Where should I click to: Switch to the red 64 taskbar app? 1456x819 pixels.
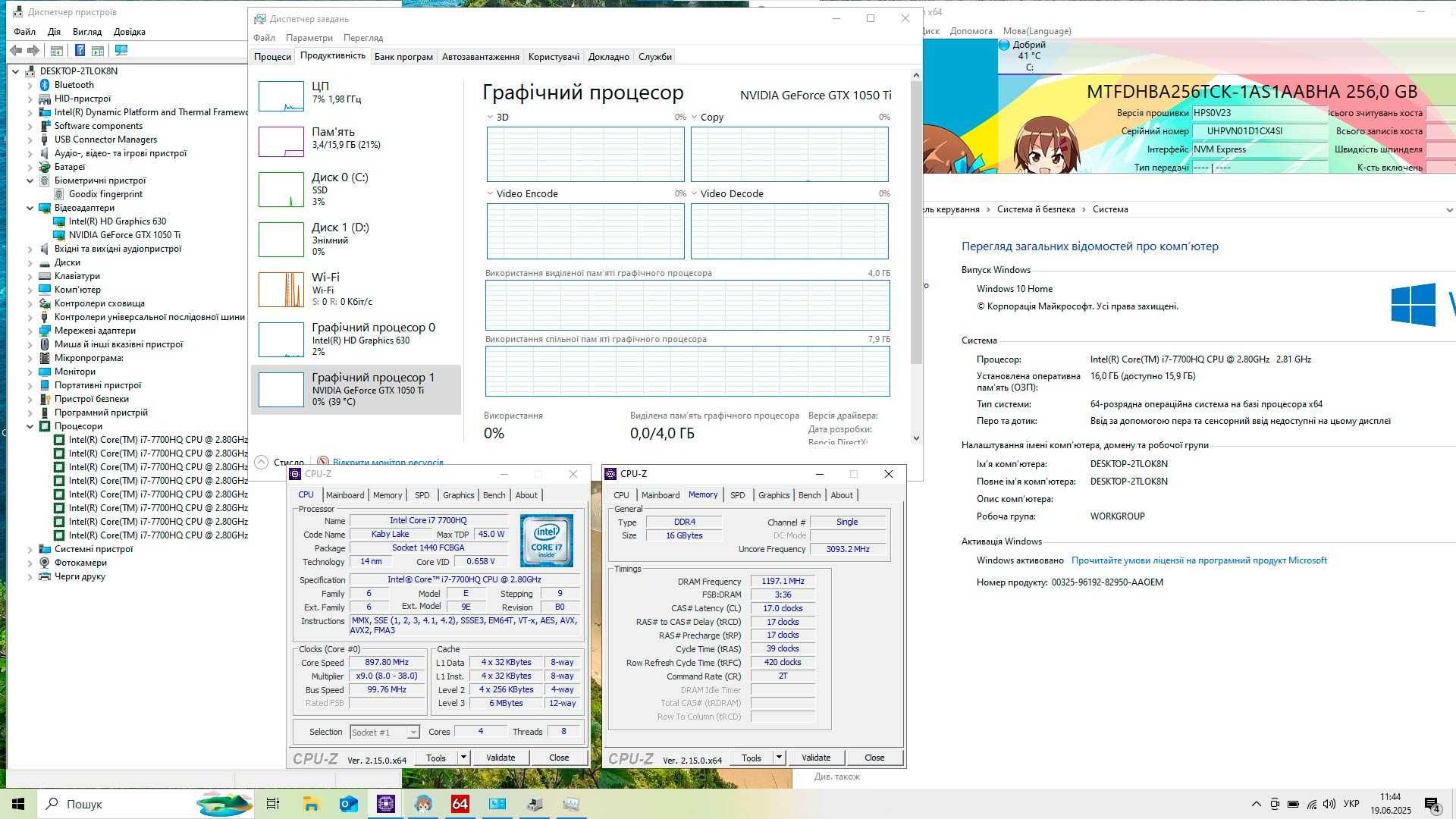click(x=460, y=804)
